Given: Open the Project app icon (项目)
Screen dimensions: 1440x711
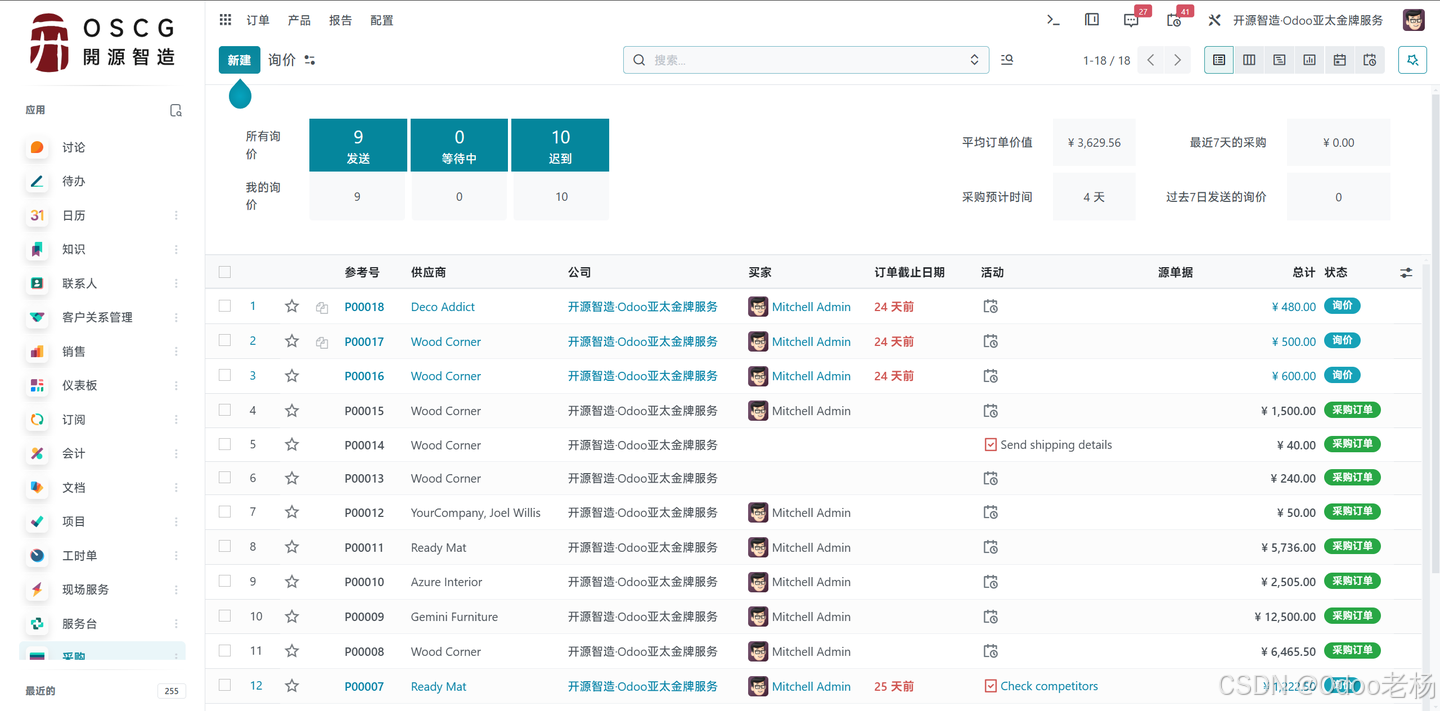Looking at the screenshot, I should 37,521.
